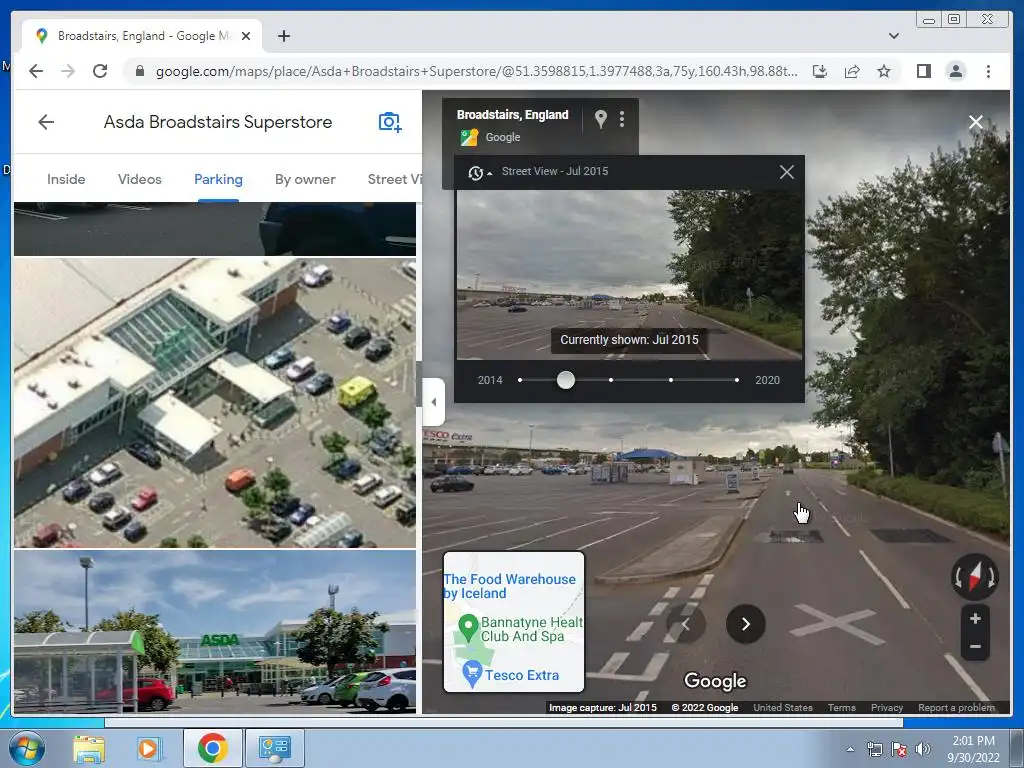Open the Windows Start button

tap(26, 748)
